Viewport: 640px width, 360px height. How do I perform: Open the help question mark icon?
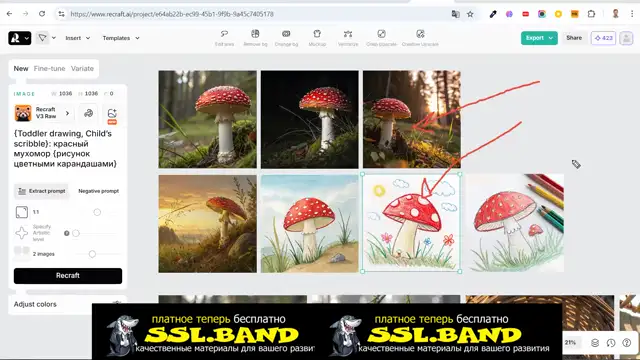pos(627,343)
